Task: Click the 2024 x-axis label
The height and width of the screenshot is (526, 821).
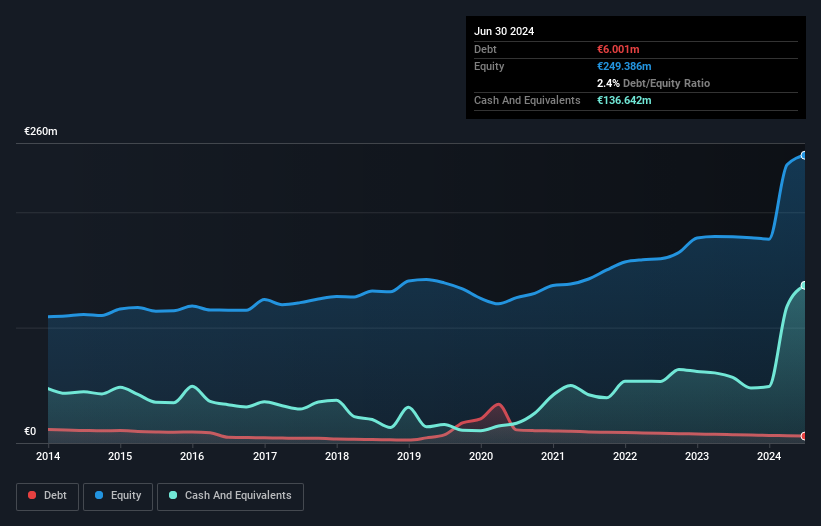Action: (x=769, y=456)
